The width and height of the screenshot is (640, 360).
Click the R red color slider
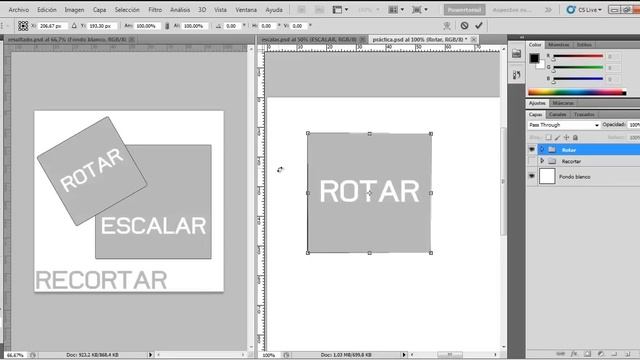click(x=578, y=56)
